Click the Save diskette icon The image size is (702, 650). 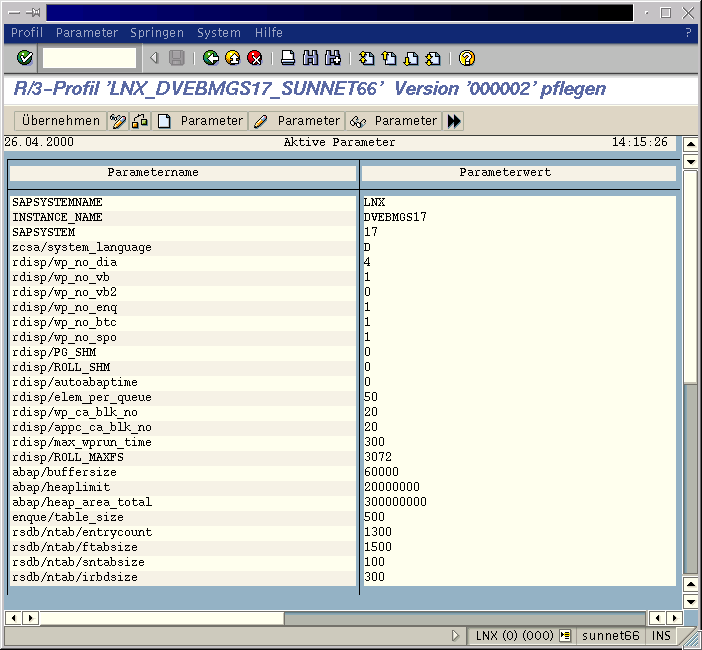[x=176, y=58]
